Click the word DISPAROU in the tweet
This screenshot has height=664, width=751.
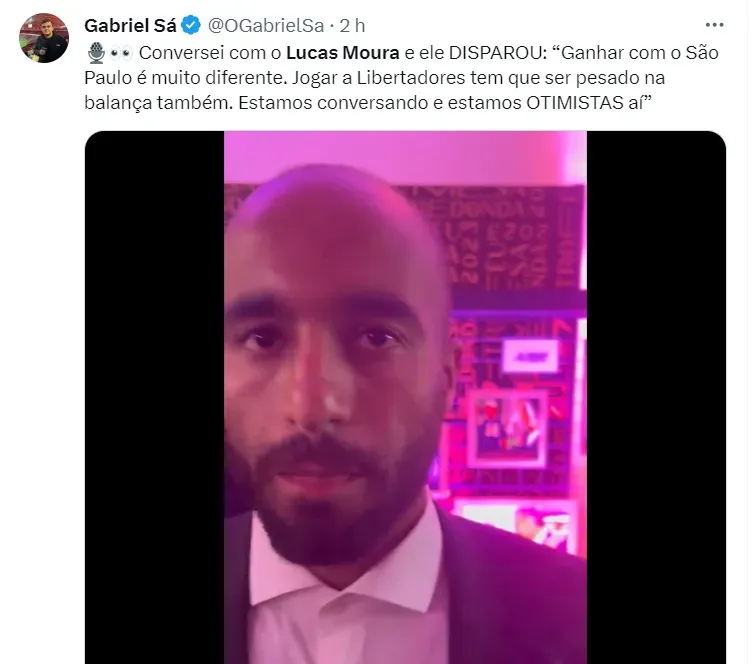[x=495, y=53]
